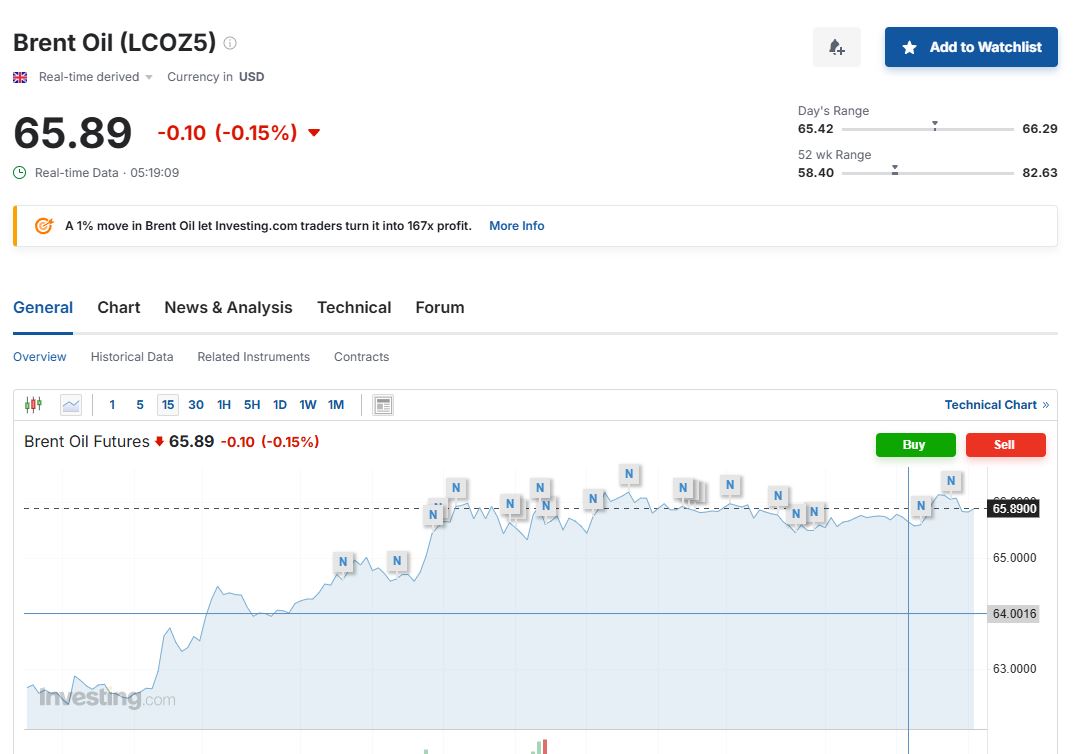Click the Day's Range slider marker
This screenshot has height=754, width=1082.
click(x=934, y=126)
